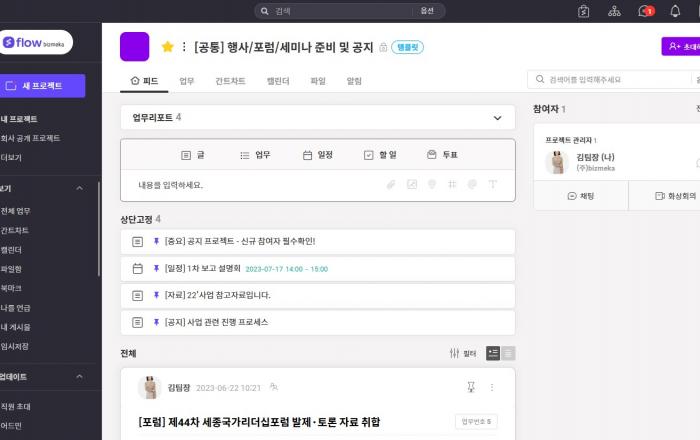The image size is (700, 440).
Task: Open notifications bell icon
Action: pyautogui.click(x=675, y=11)
